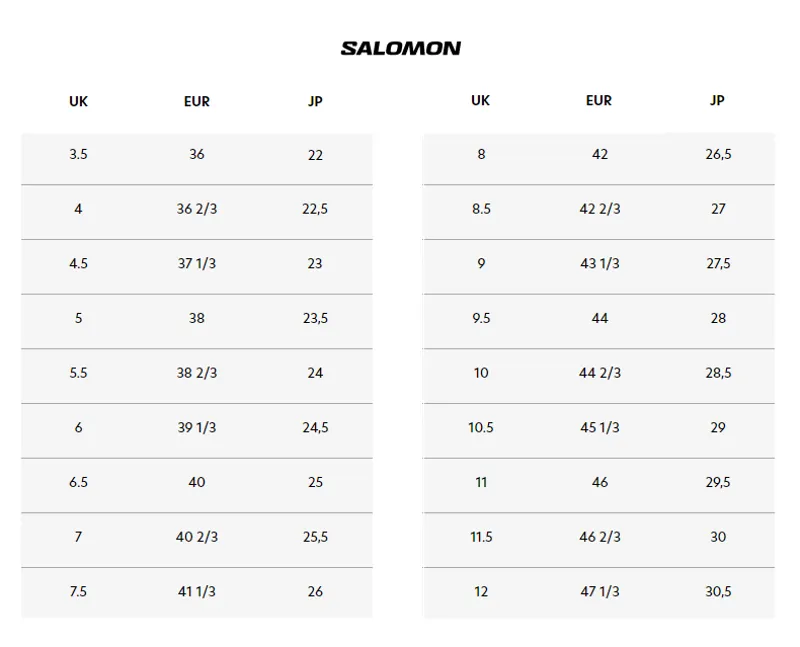Select the EUR 39 1/3 cell
Screen dimensions: 800x647
(197, 427)
